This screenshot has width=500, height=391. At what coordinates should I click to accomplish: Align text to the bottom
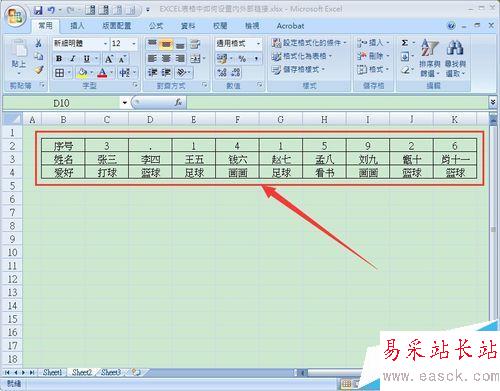[180, 44]
